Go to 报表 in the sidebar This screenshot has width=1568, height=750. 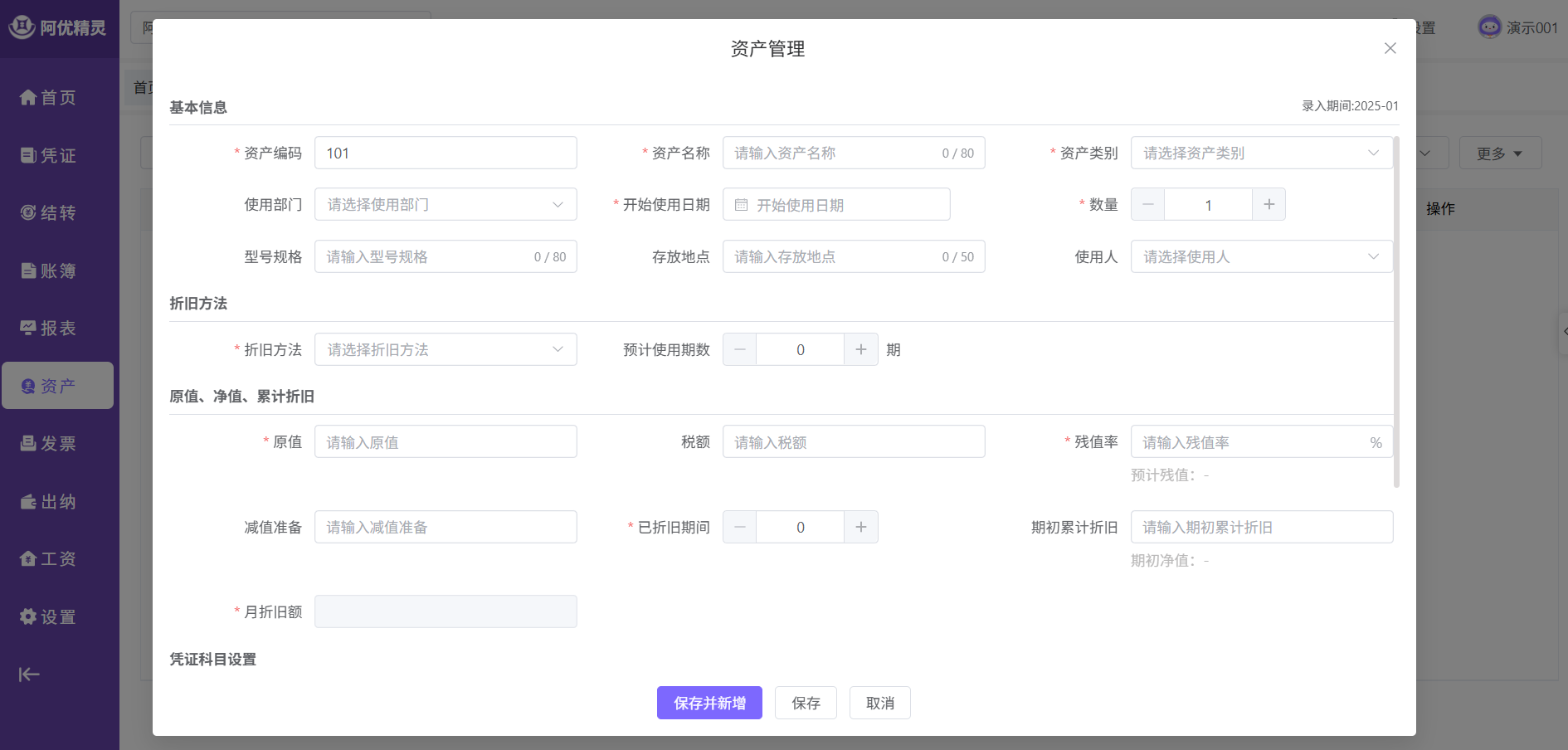tap(48, 329)
